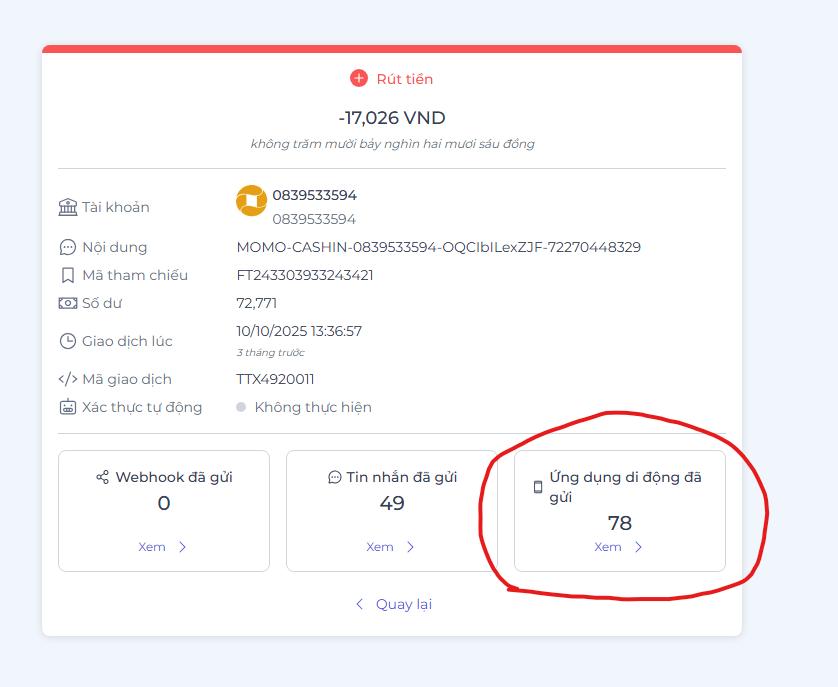Viewport: 838px width, 687px height.
Task: Click the left chevron beside Quay lại
Action: [x=360, y=604]
